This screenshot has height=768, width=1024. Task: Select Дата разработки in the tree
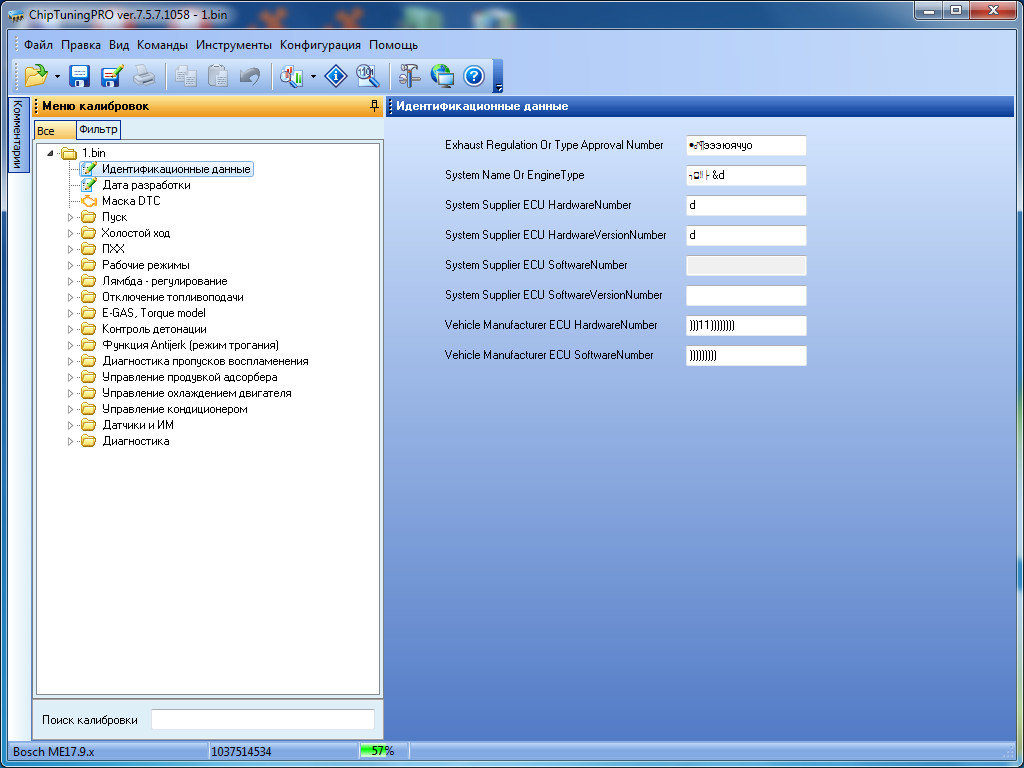[x=146, y=185]
